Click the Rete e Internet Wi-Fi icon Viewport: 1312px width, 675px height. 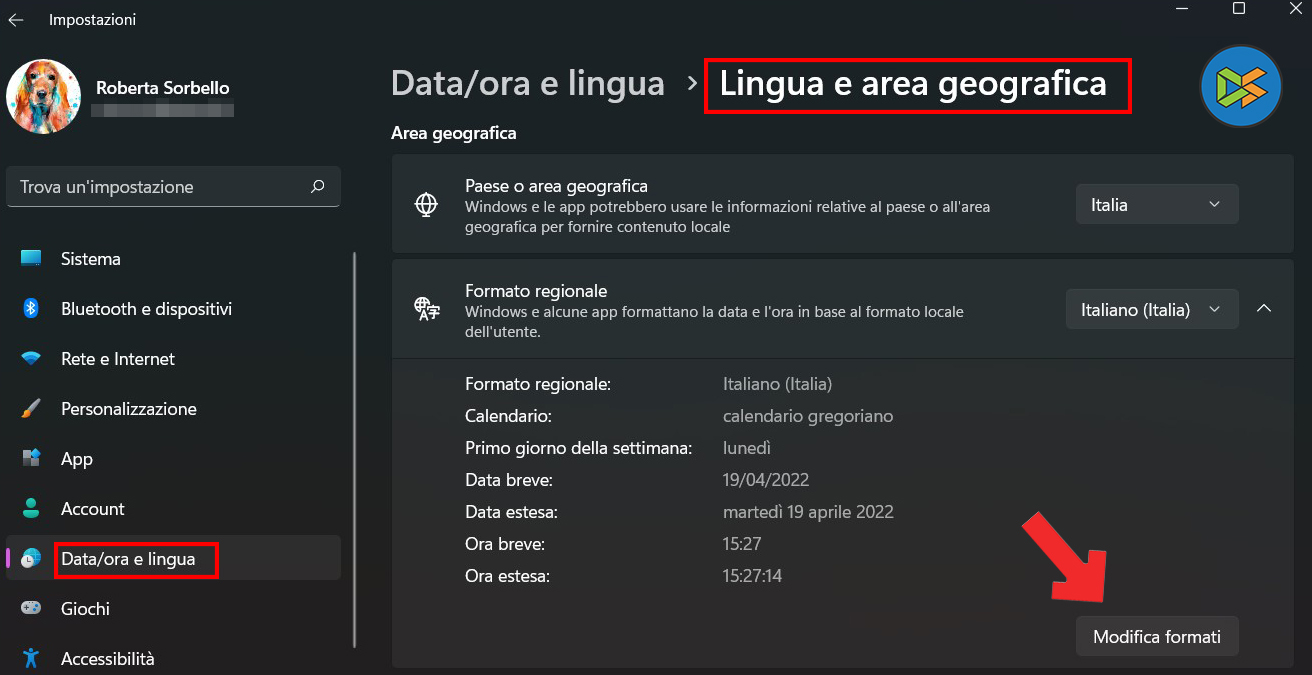click(31, 359)
